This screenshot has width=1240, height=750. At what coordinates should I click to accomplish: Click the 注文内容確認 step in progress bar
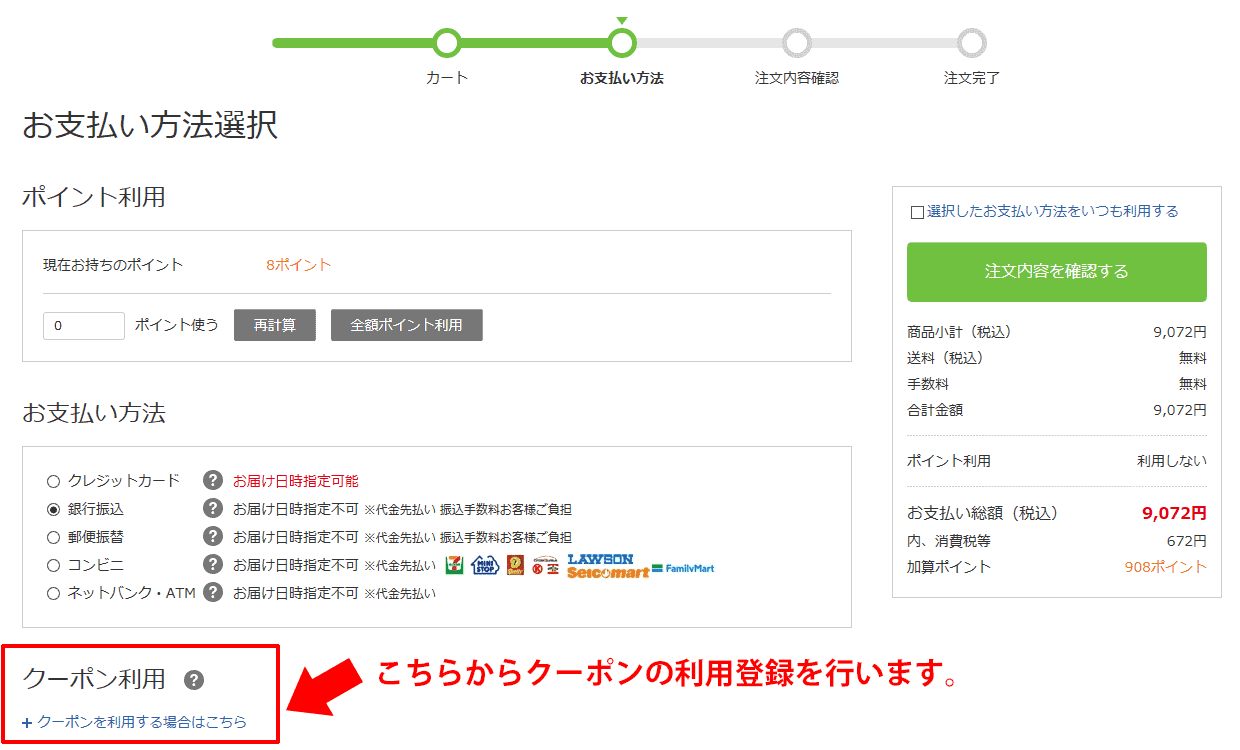[x=797, y=43]
